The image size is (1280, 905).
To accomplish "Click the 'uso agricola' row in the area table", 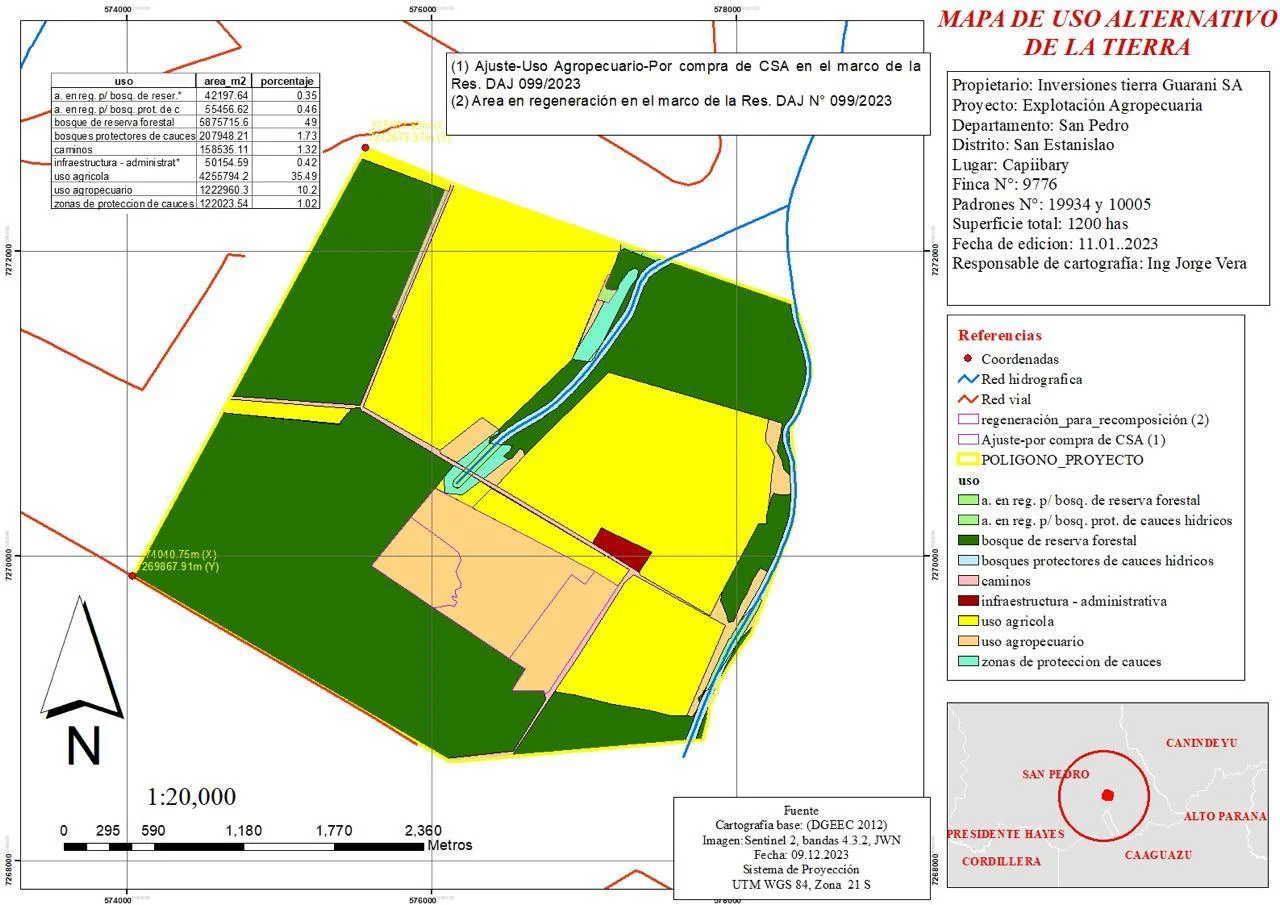I will tap(186, 176).
